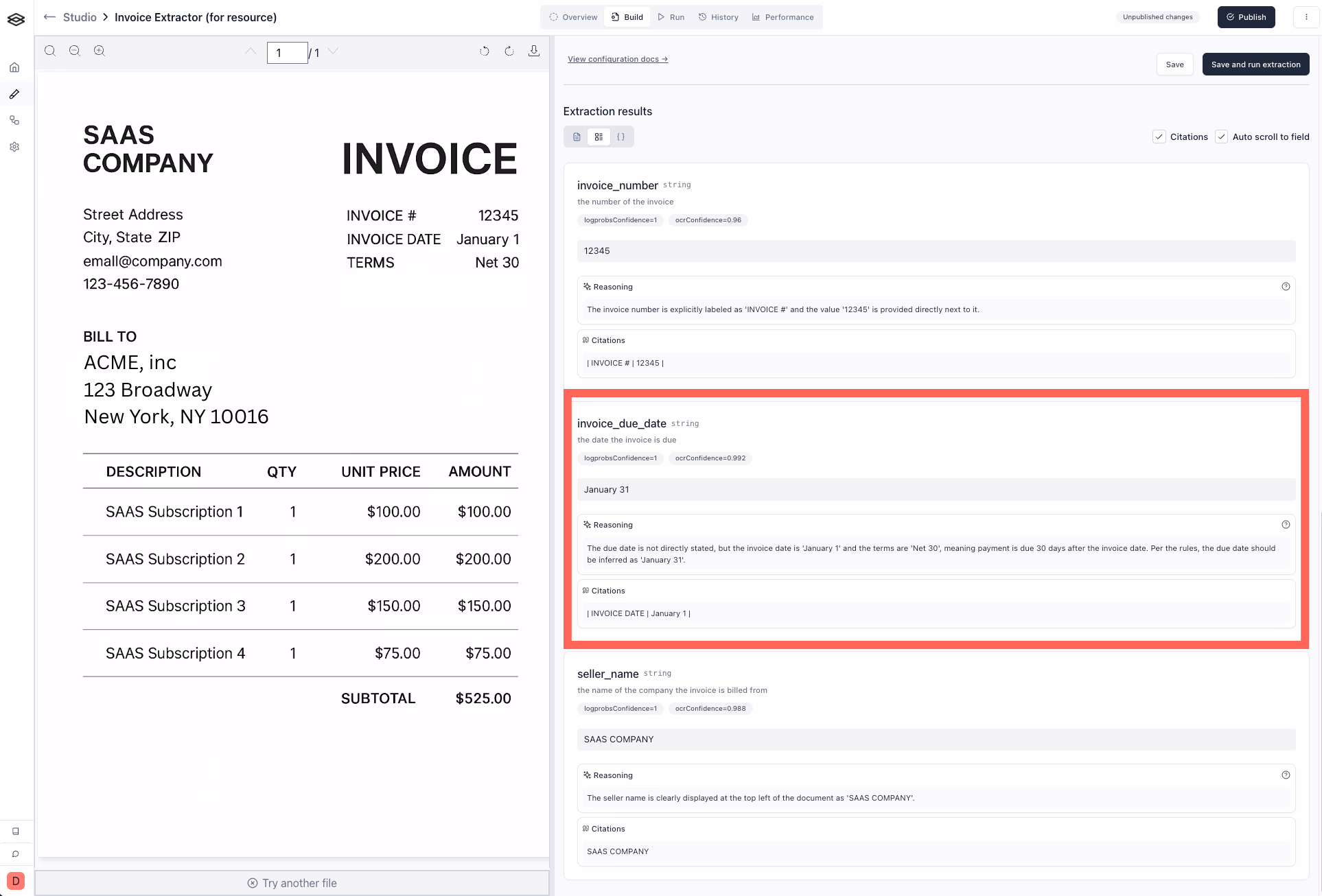
Task: Click Save and run extraction
Action: point(1255,64)
